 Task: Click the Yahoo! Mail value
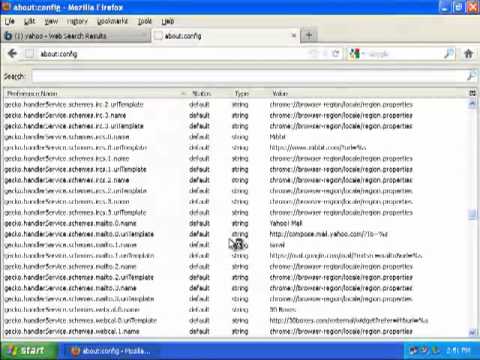coord(286,223)
